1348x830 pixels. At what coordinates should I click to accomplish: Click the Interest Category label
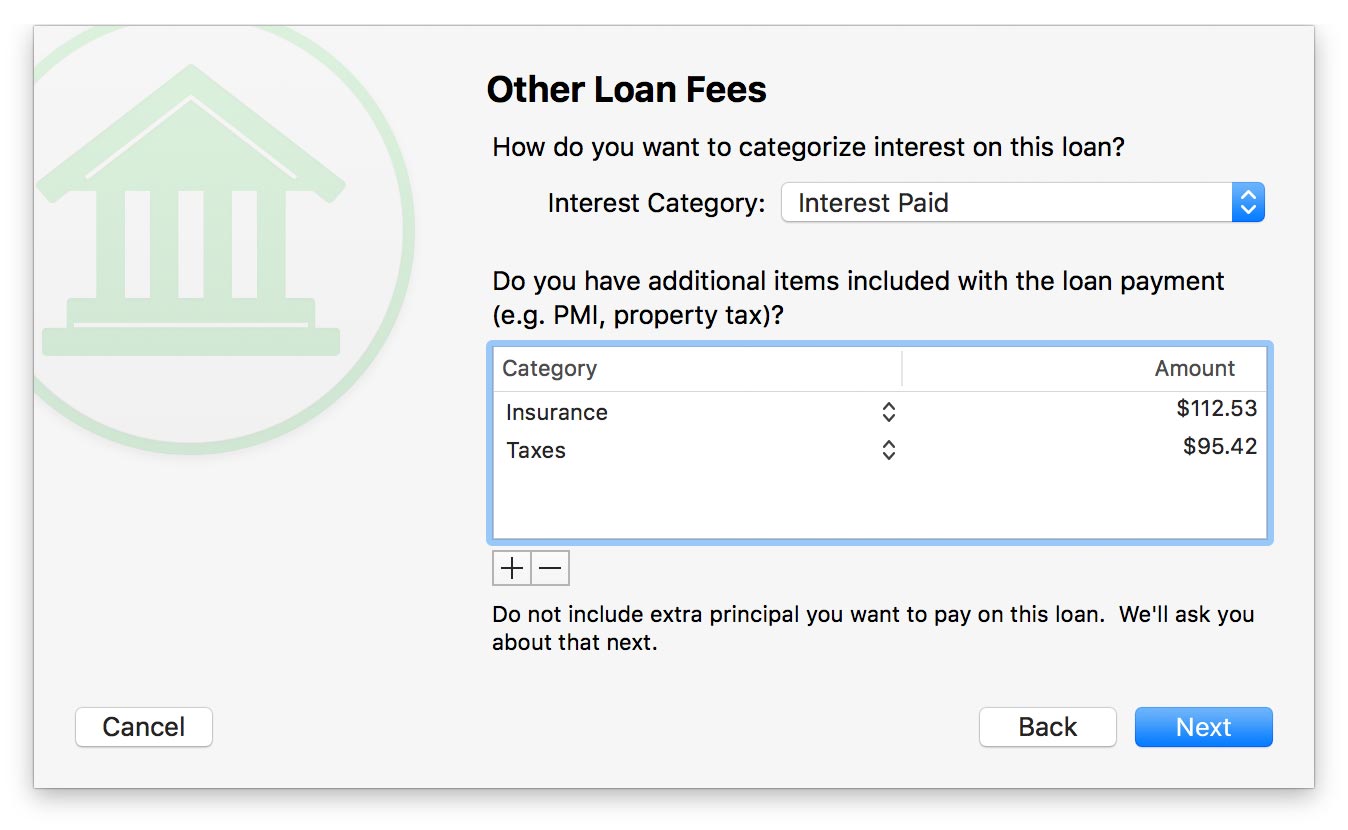point(656,203)
